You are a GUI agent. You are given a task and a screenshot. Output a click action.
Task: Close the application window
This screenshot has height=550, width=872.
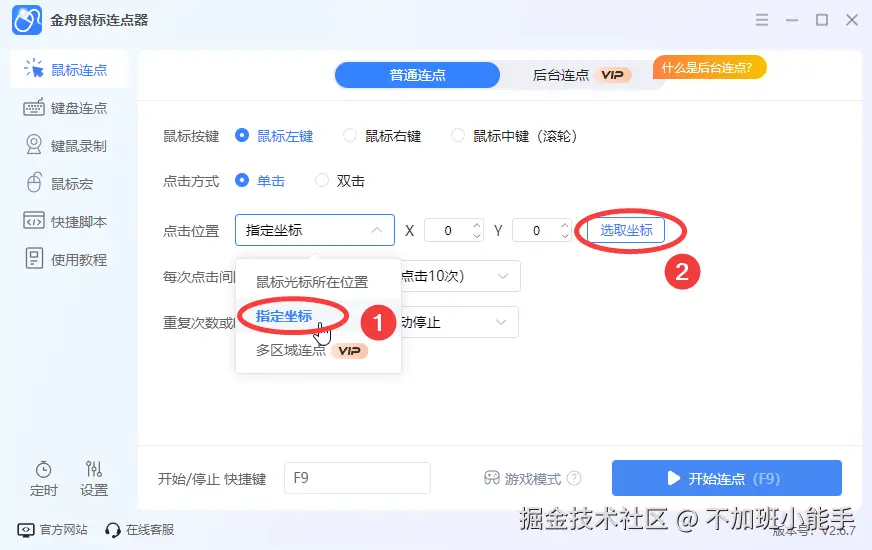(852, 20)
